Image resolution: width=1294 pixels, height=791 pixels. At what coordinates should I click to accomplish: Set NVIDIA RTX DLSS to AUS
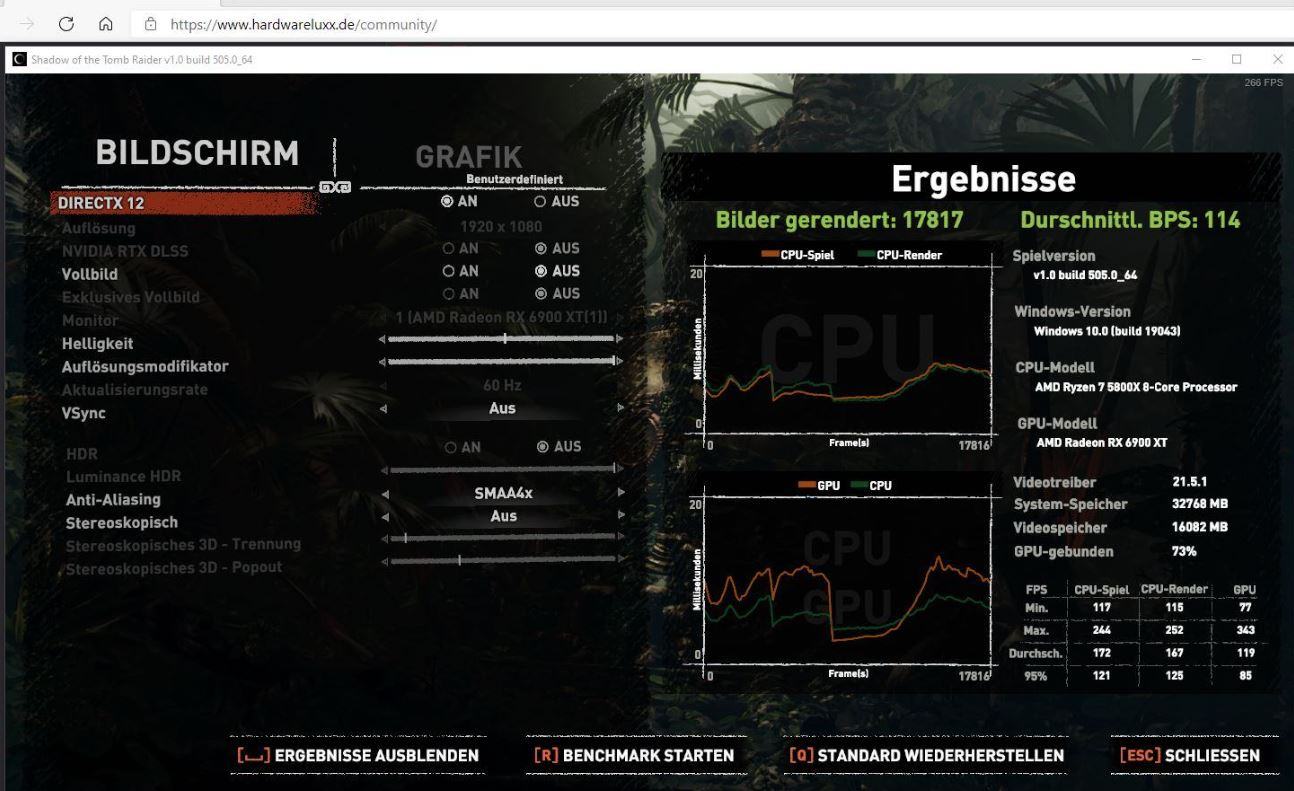557,248
